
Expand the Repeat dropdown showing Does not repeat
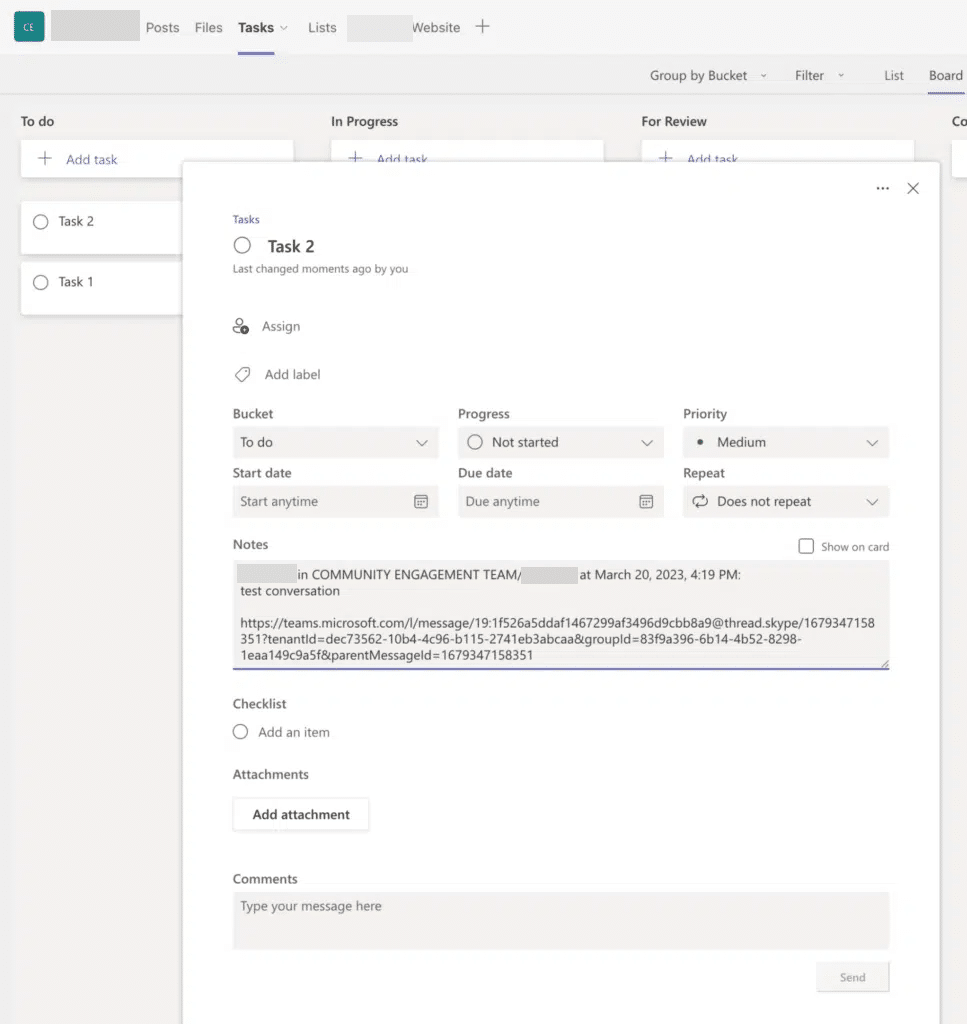tap(785, 501)
